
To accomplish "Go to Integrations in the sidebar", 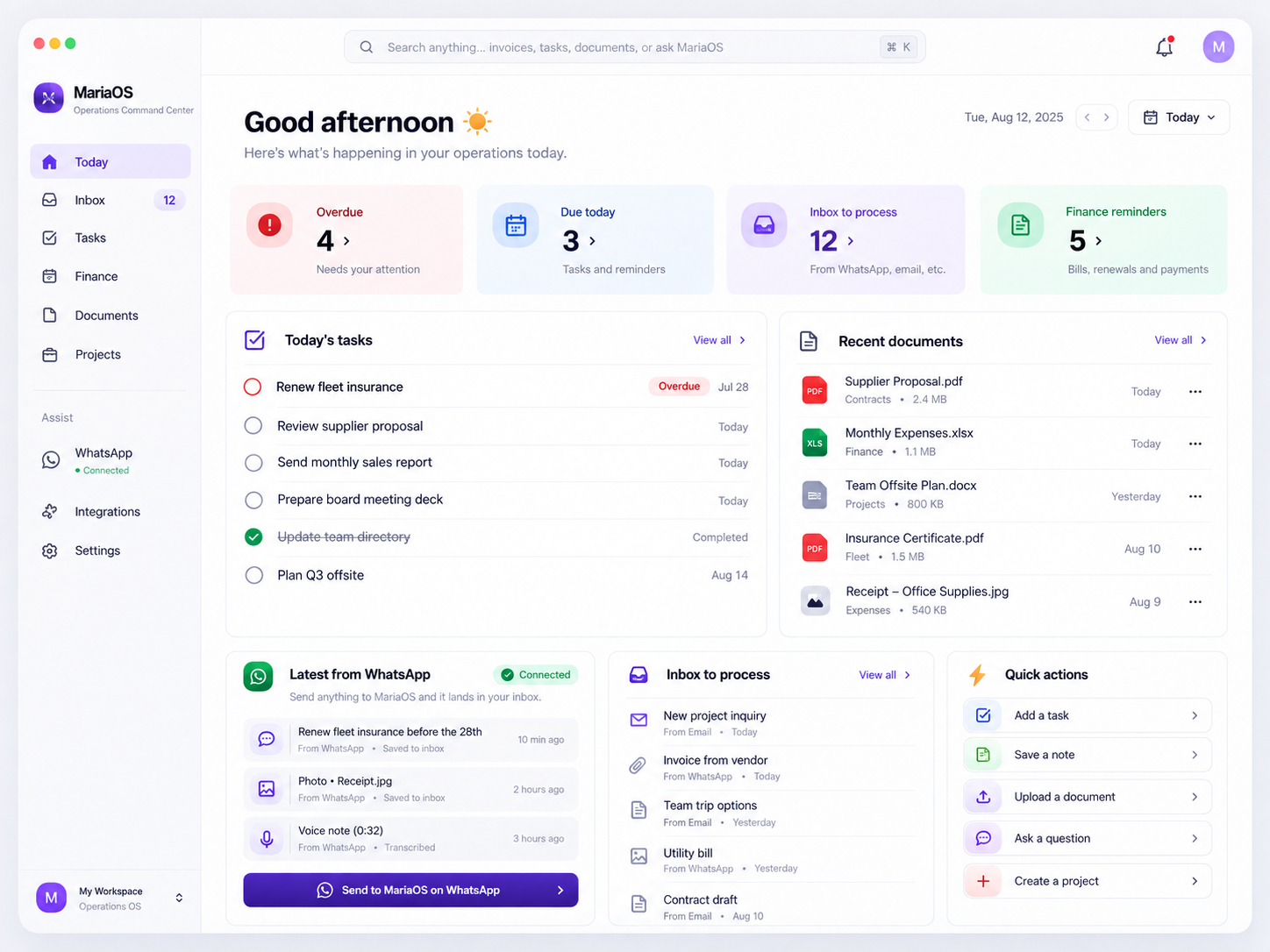I will pyautogui.click(x=111, y=512).
